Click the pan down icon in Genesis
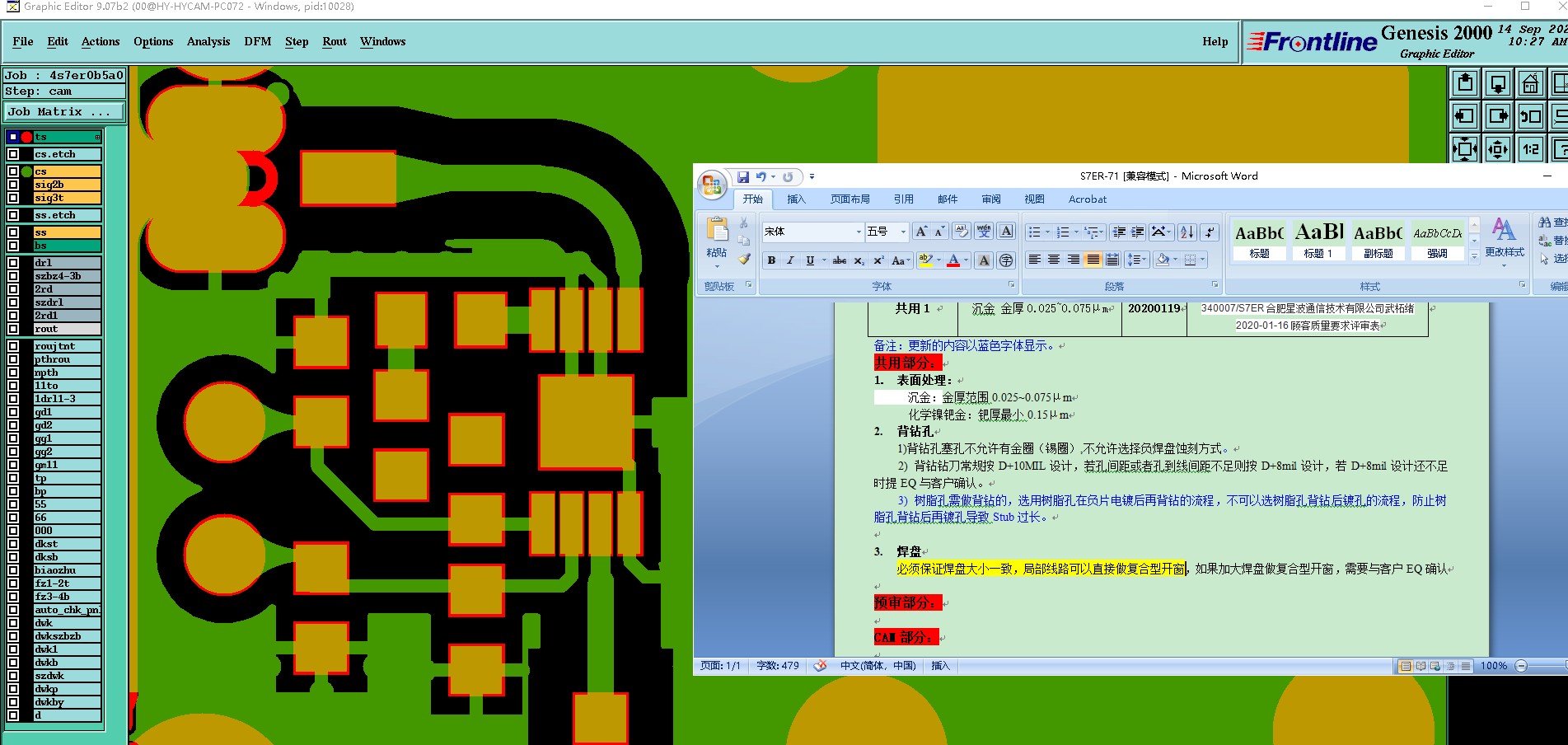The height and width of the screenshot is (745, 1568). [x=1498, y=83]
